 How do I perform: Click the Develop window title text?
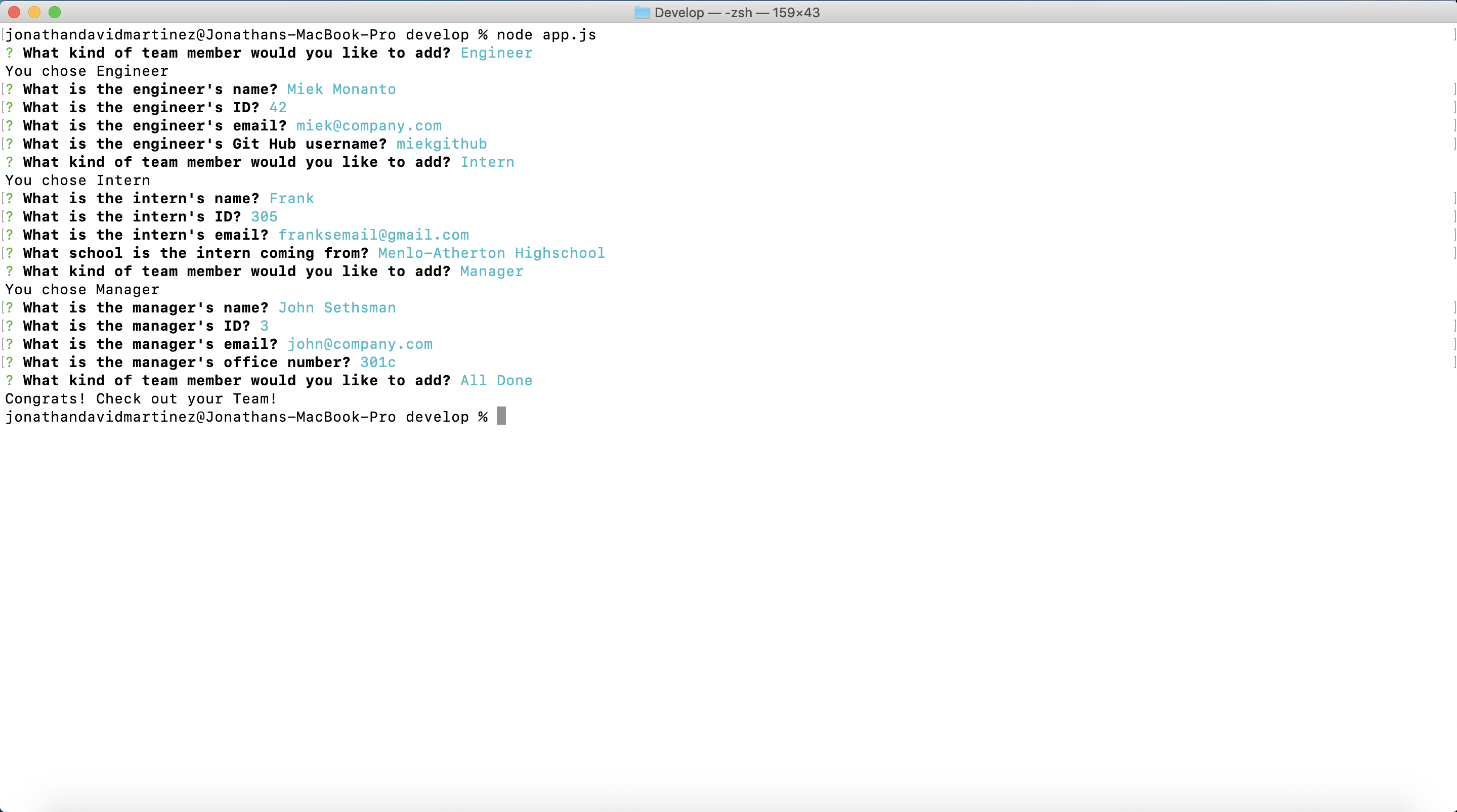click(737, 13)
